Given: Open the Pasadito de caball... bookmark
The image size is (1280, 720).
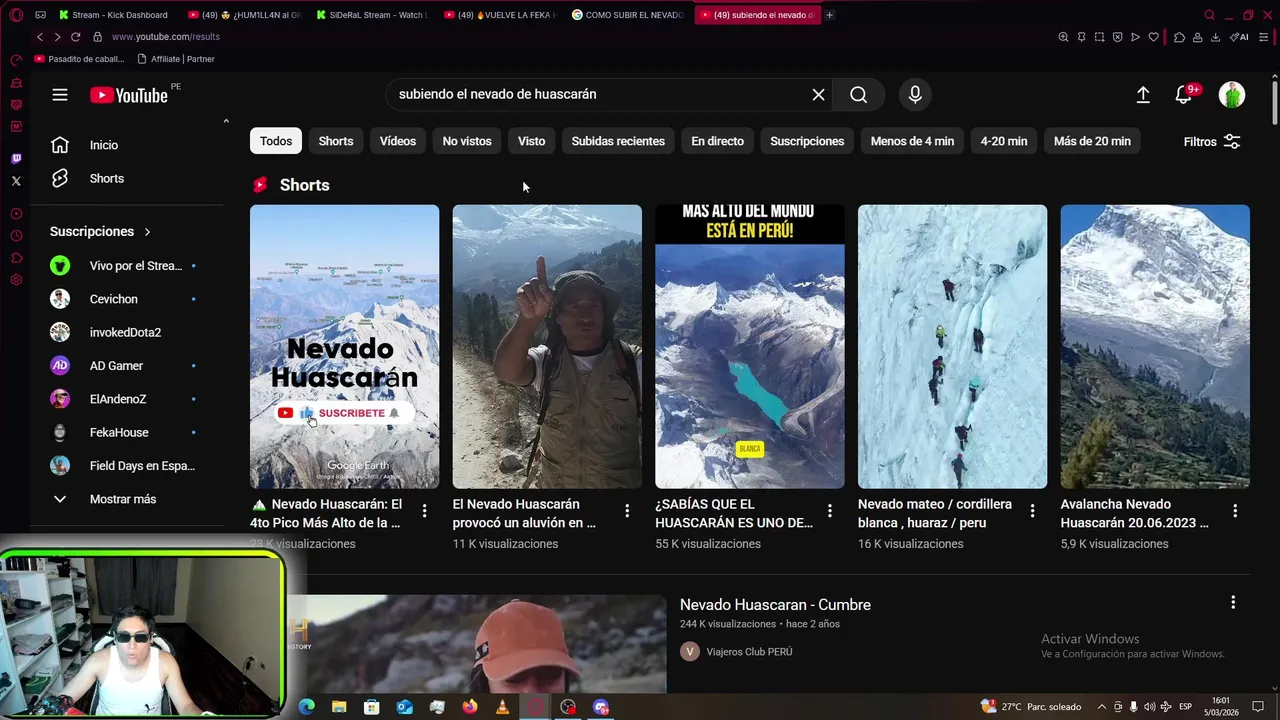Looking at the screenshot, I should coord(79,59).
